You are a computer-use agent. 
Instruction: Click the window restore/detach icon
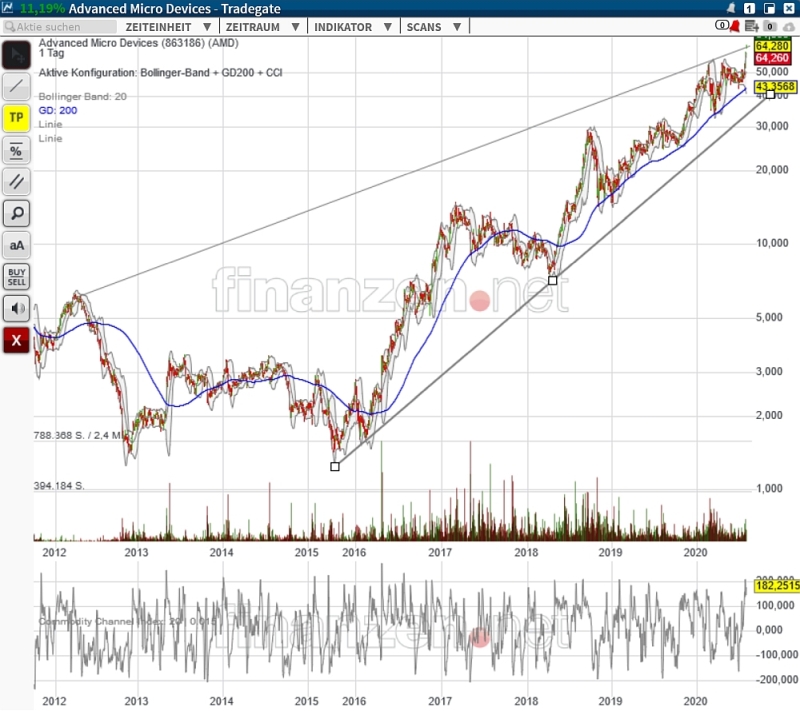(769, 8)
